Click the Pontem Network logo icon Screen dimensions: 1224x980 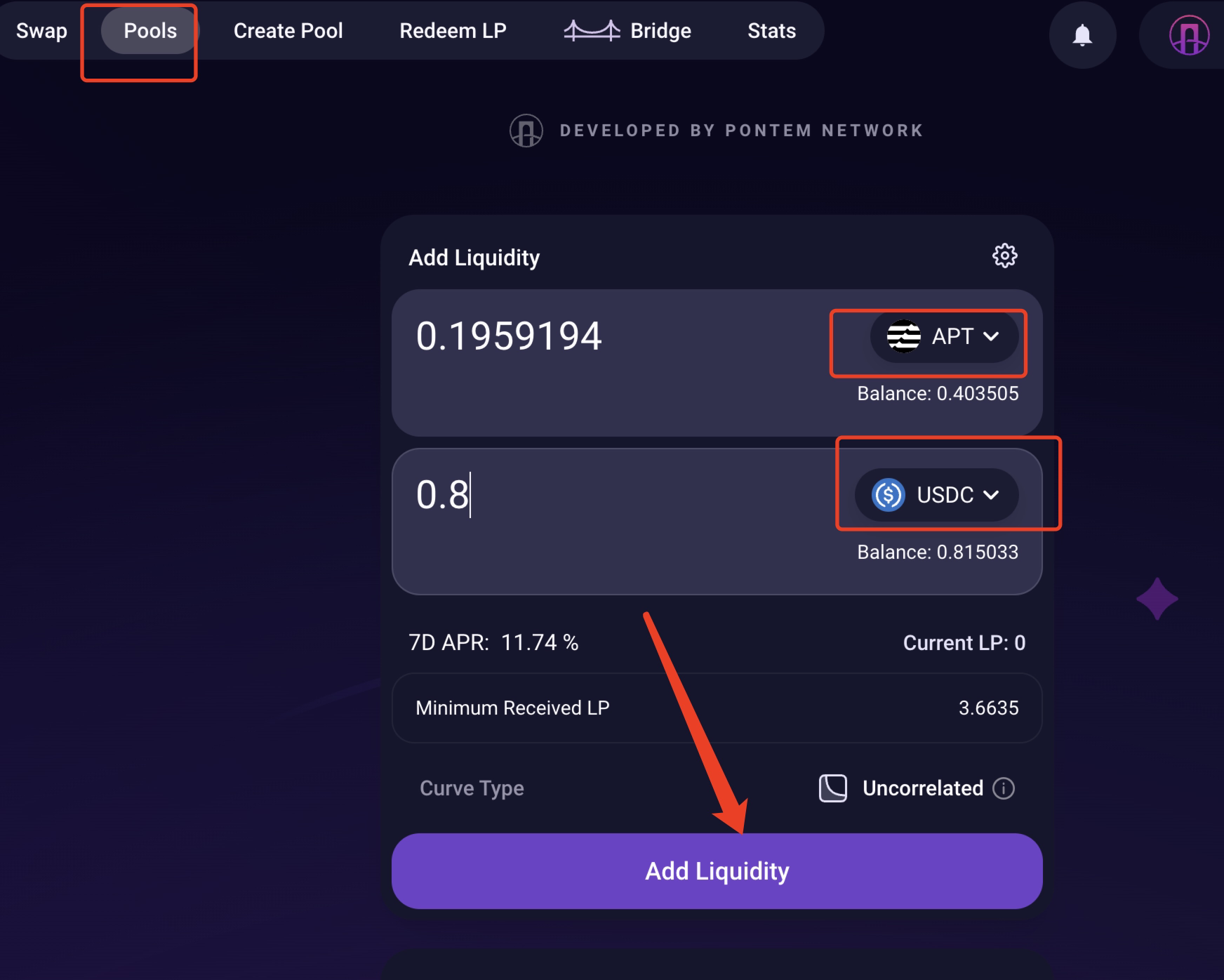(x=526, y=131)
